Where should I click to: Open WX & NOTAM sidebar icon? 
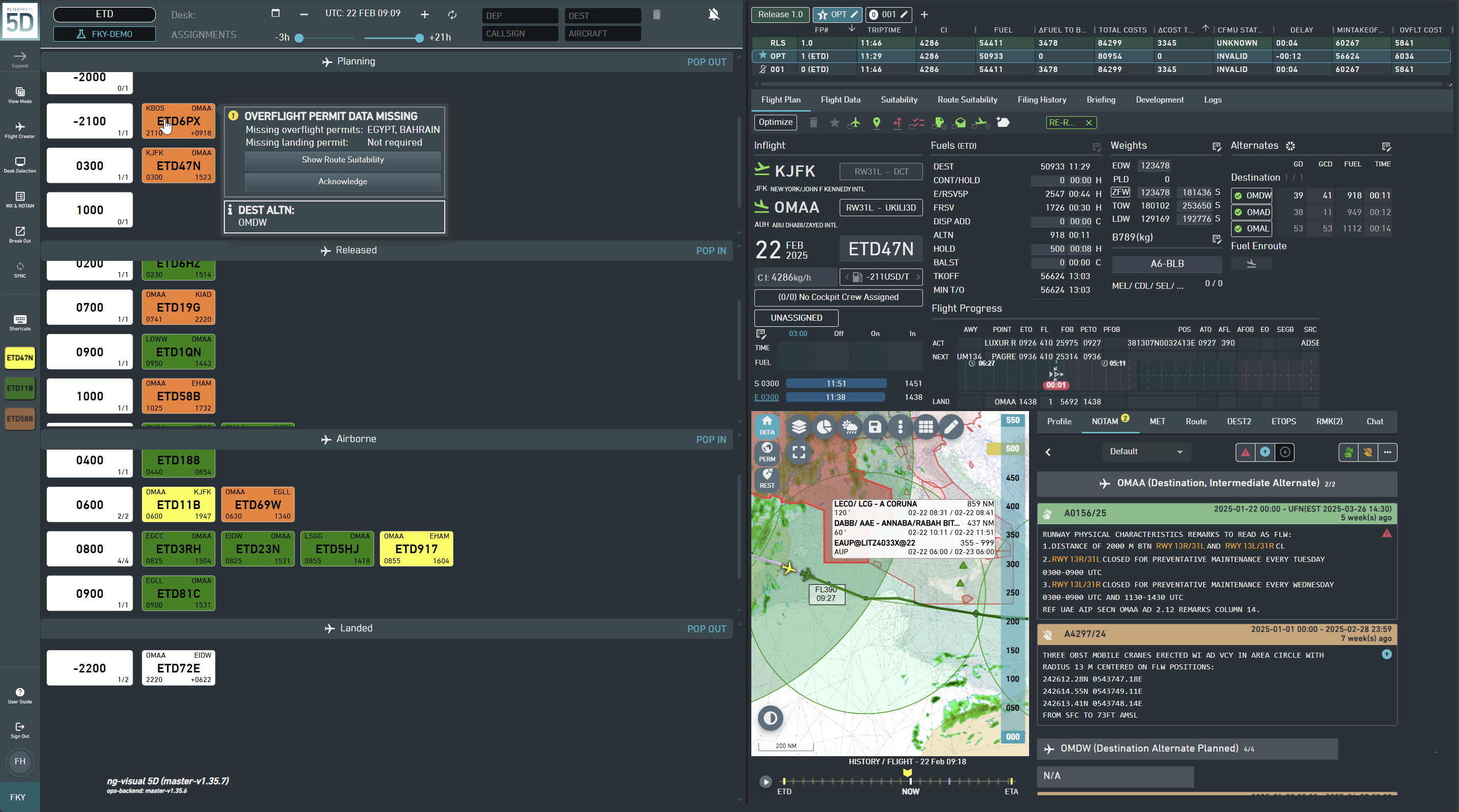tap(20, 199)
